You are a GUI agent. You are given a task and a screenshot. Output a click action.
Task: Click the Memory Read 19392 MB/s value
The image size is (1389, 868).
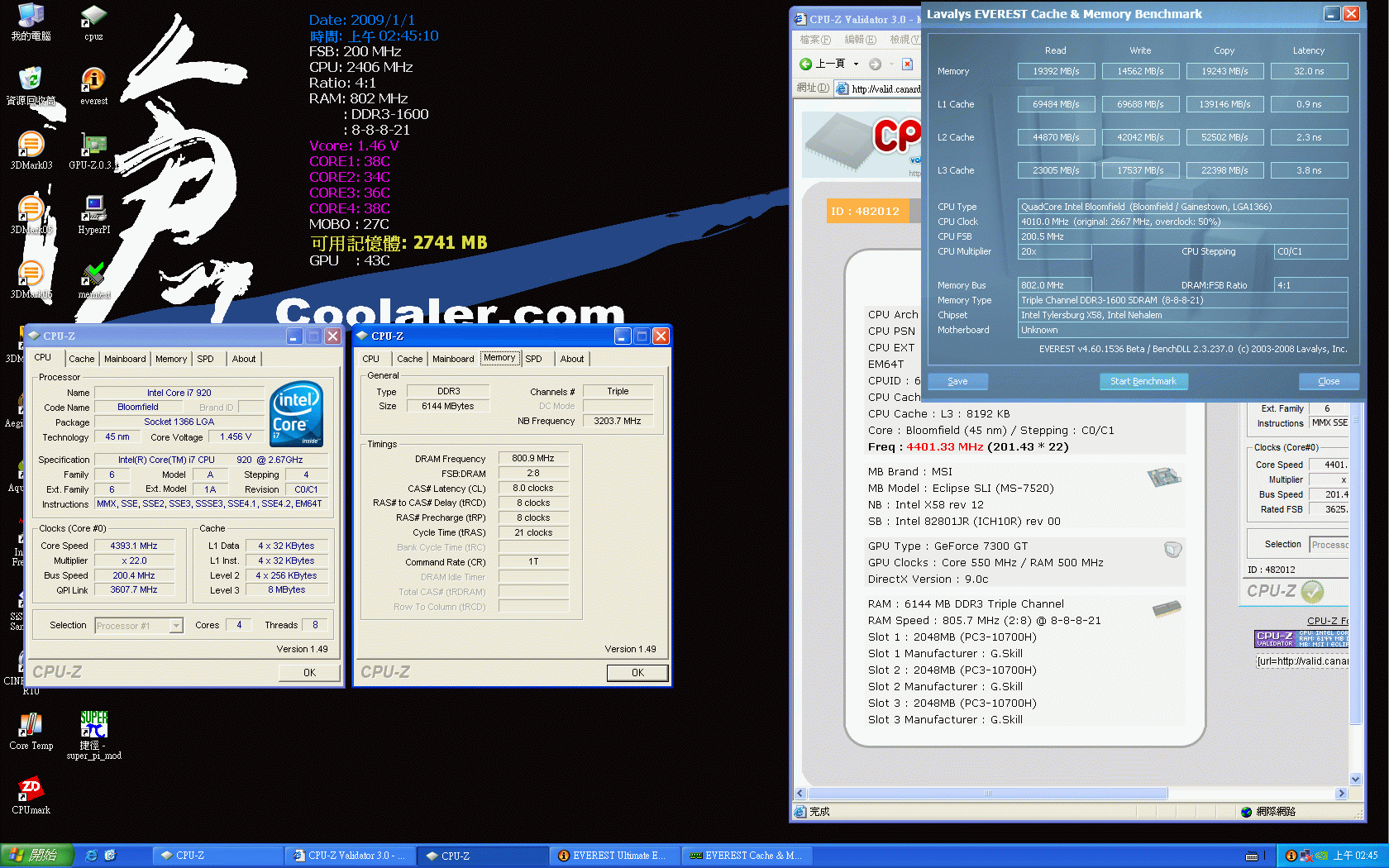(x=1056, y=71)
